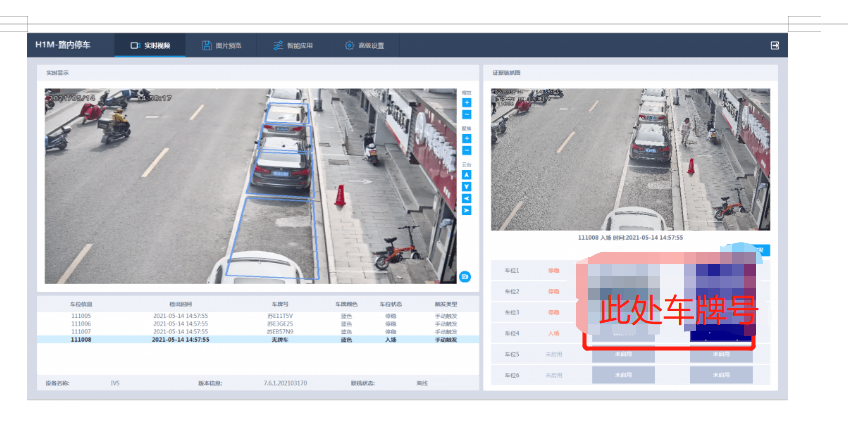Open the 实时视频 tab
Screen dimensions: 848x441
point(150,45)
